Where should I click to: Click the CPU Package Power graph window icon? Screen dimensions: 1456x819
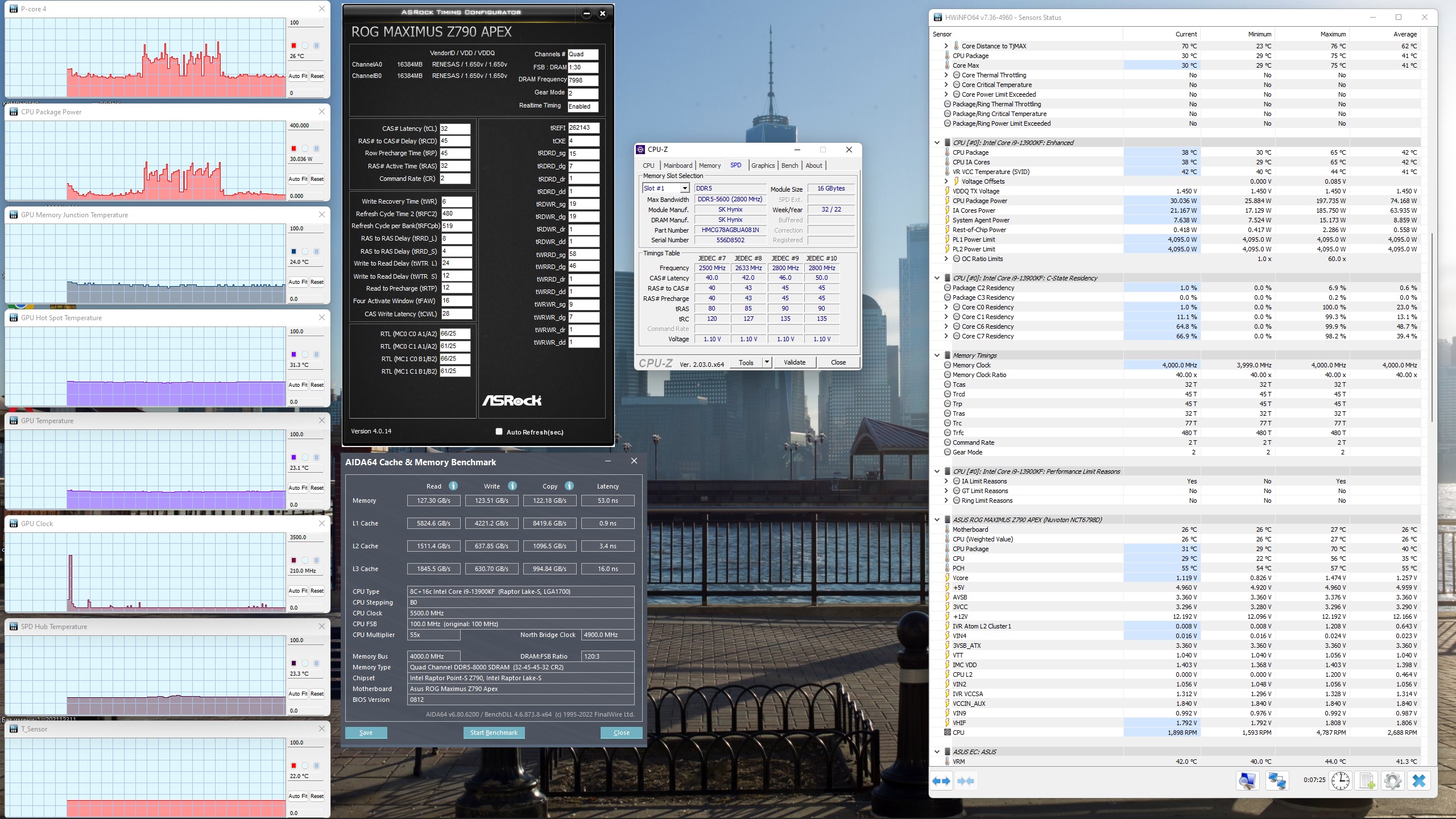coord(14,112)
